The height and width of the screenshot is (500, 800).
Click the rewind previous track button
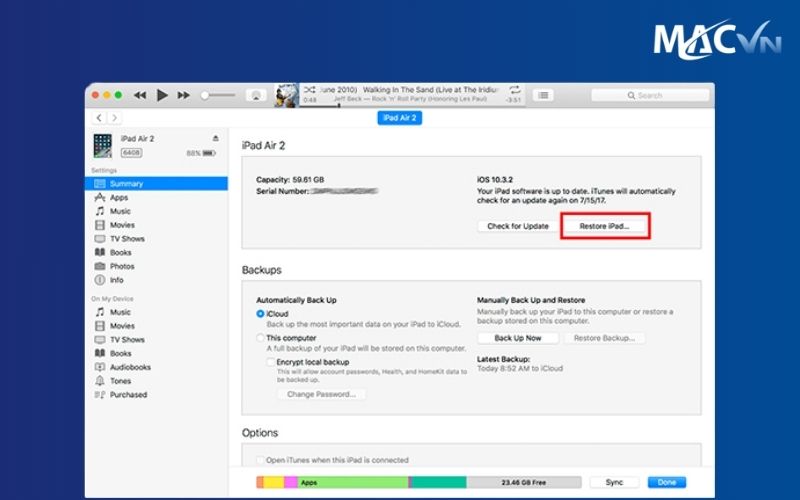[140, 95]
